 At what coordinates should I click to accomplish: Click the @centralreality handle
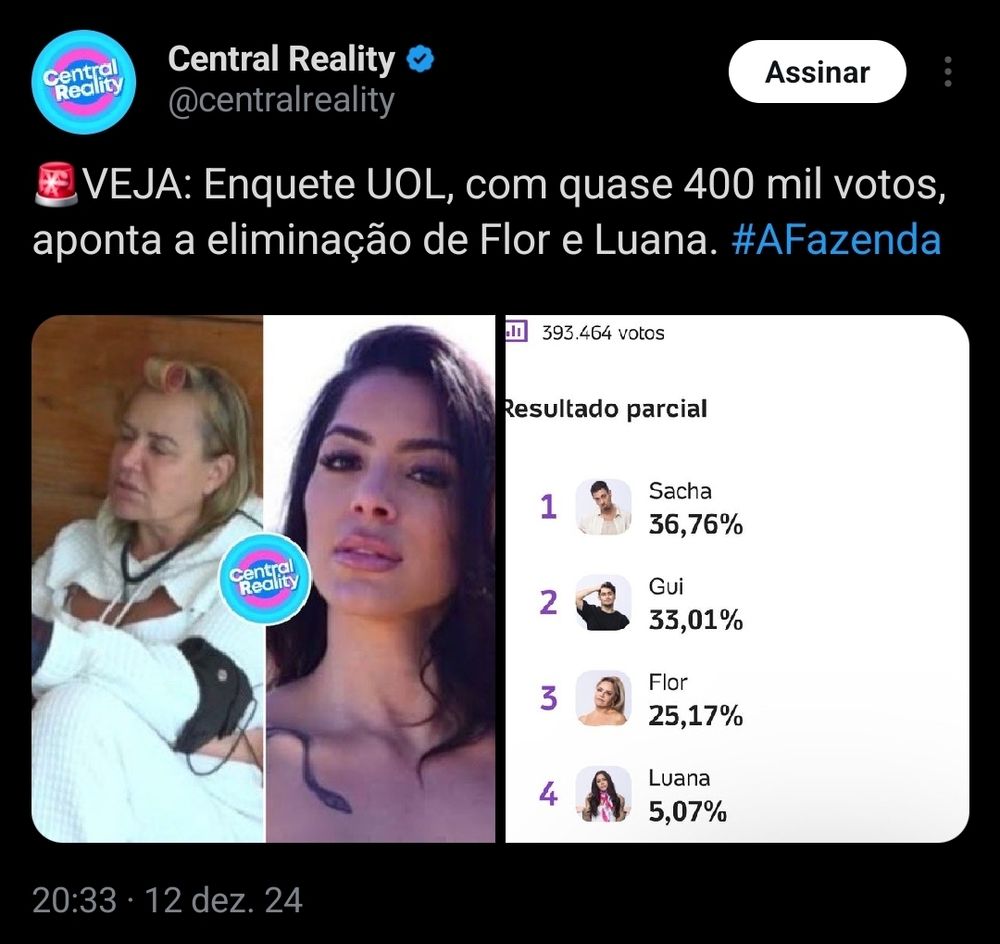(281, 100)
